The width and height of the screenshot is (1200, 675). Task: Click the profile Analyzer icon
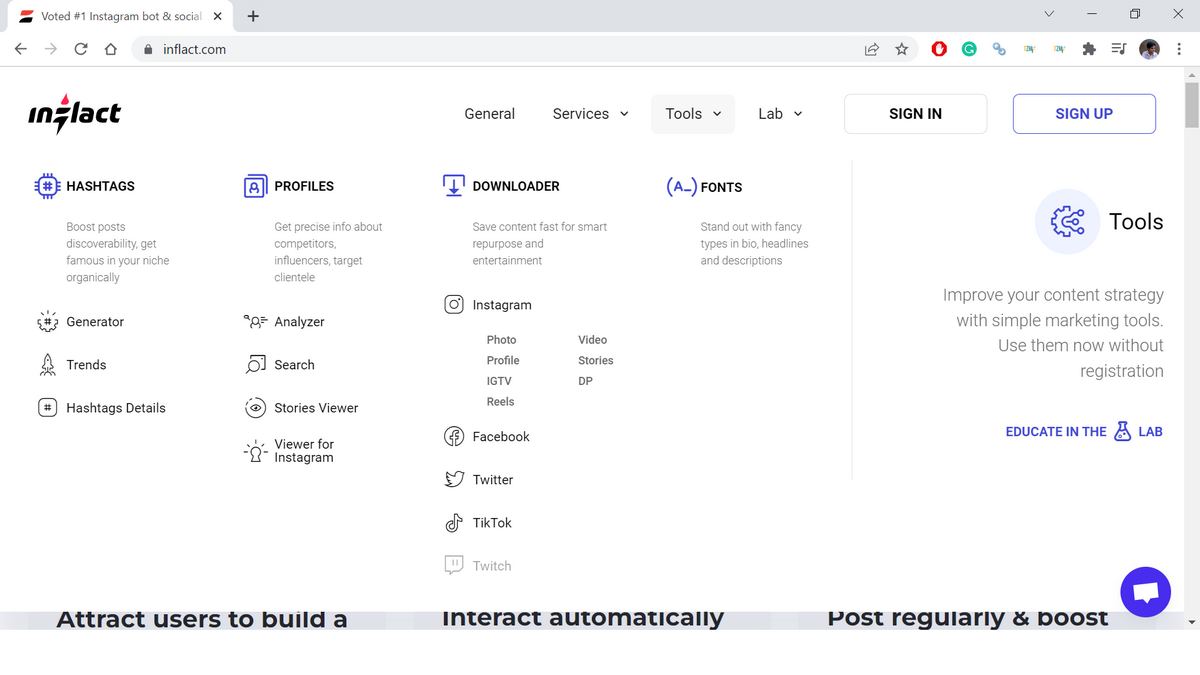tap(256, 322)
